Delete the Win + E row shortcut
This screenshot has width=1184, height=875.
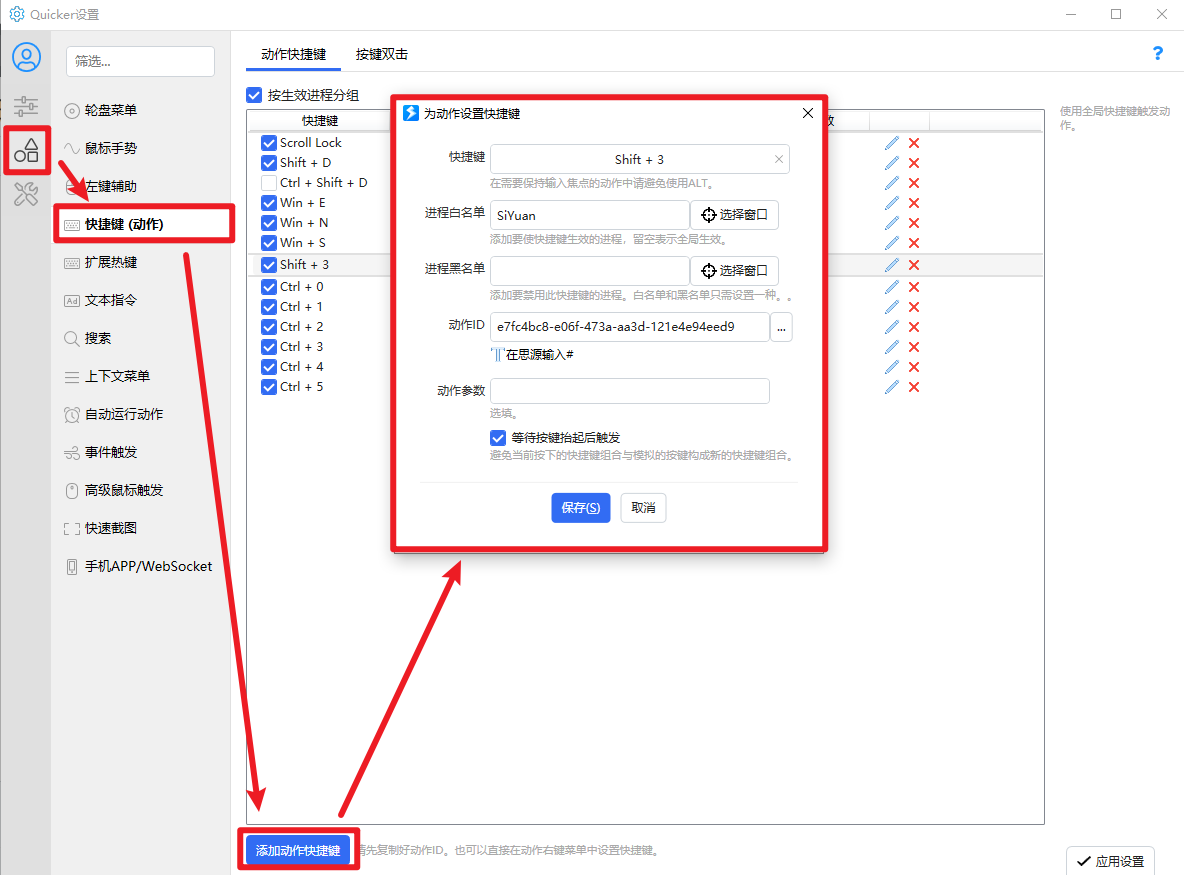click(x=914, y=203)
